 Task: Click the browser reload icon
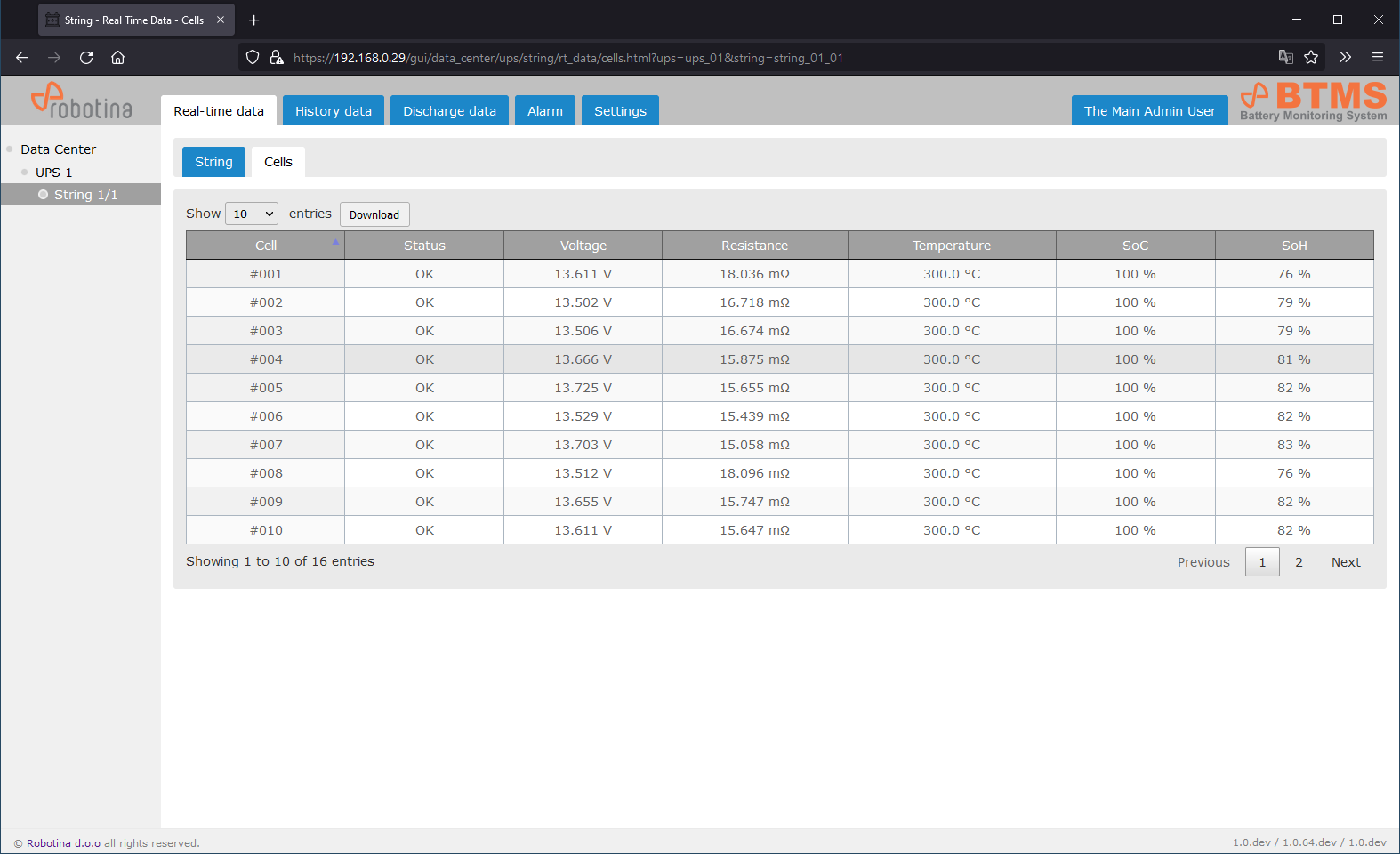(x=86, y=58)
